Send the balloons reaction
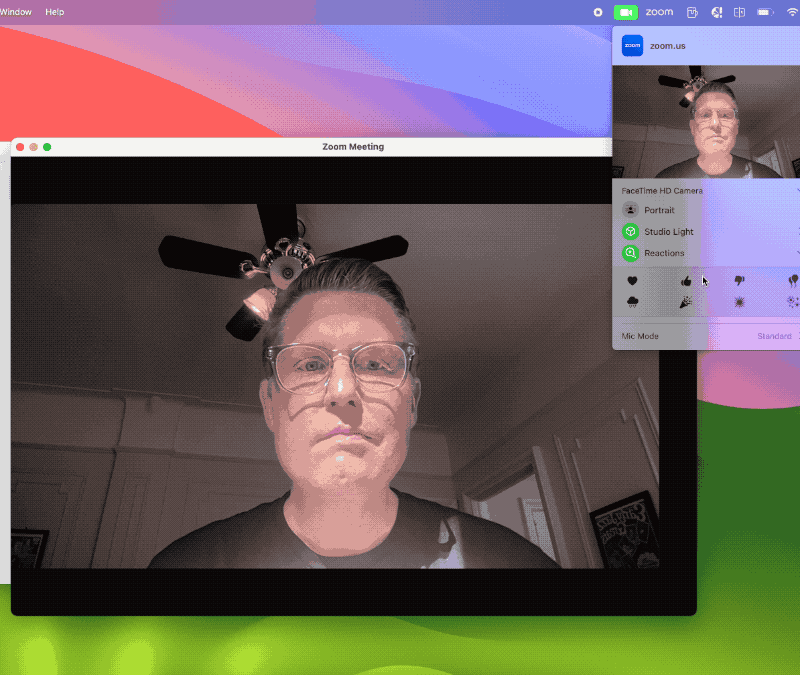Viewport: 800px width, 675px height. [793, 281]
